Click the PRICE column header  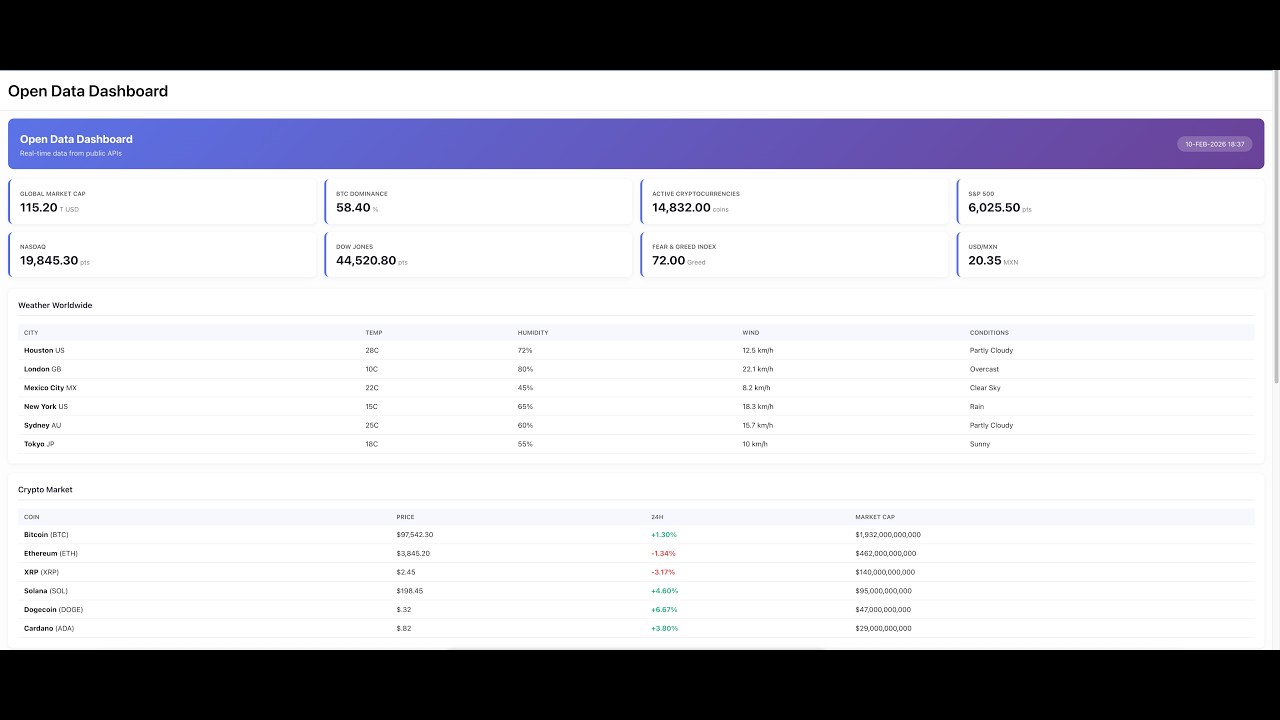pos(405,517)
